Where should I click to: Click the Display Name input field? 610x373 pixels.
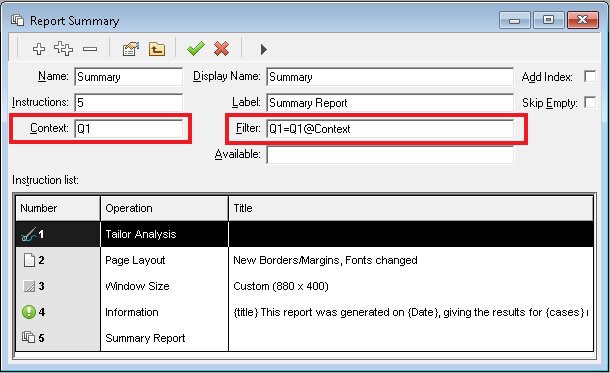[x=390, y=77]
